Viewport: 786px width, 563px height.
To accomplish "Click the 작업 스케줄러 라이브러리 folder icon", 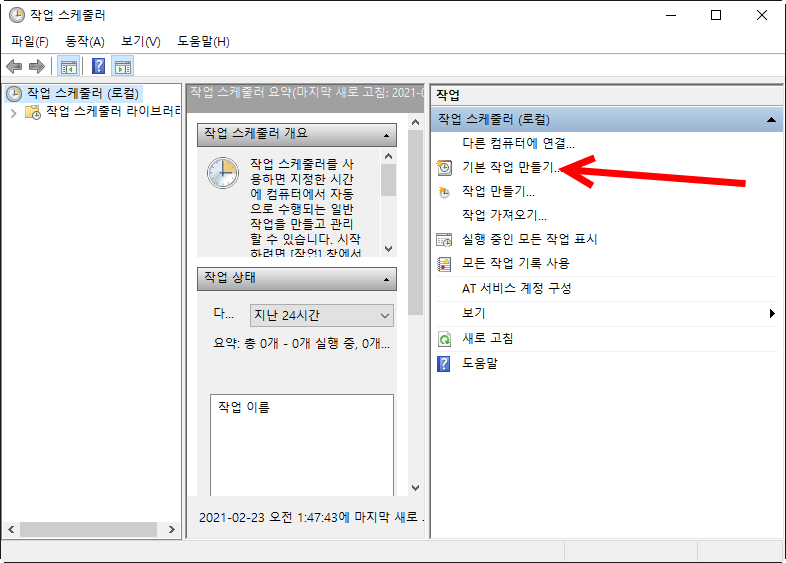I will pos(33,112).
